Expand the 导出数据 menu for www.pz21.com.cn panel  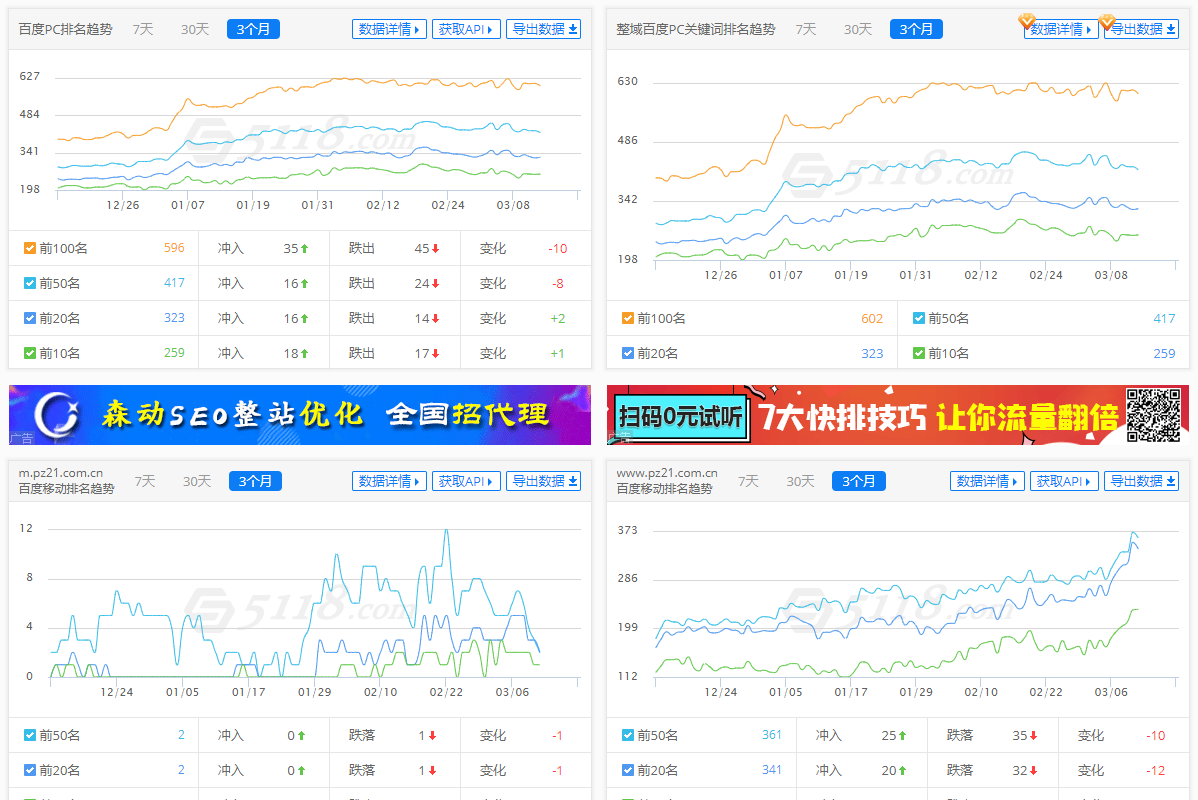point(1141,480)
